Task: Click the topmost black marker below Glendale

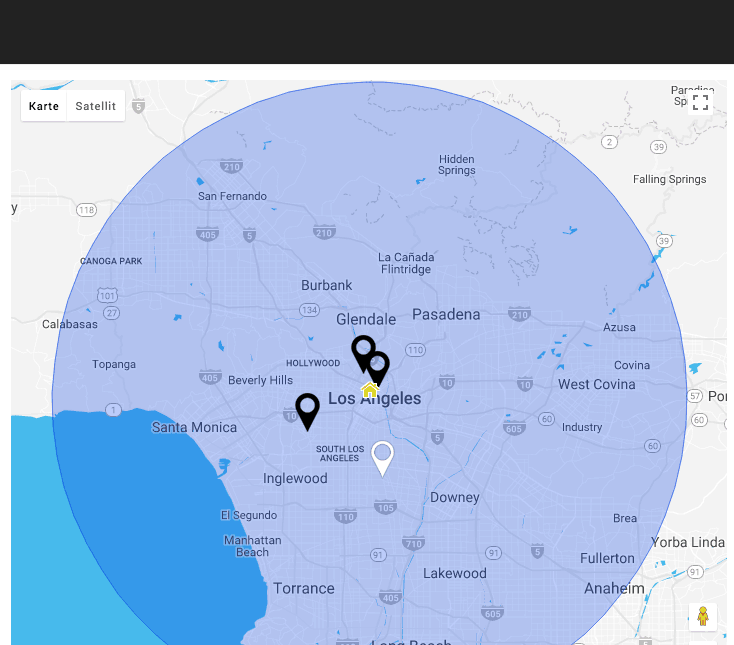Action: (363, 350)
